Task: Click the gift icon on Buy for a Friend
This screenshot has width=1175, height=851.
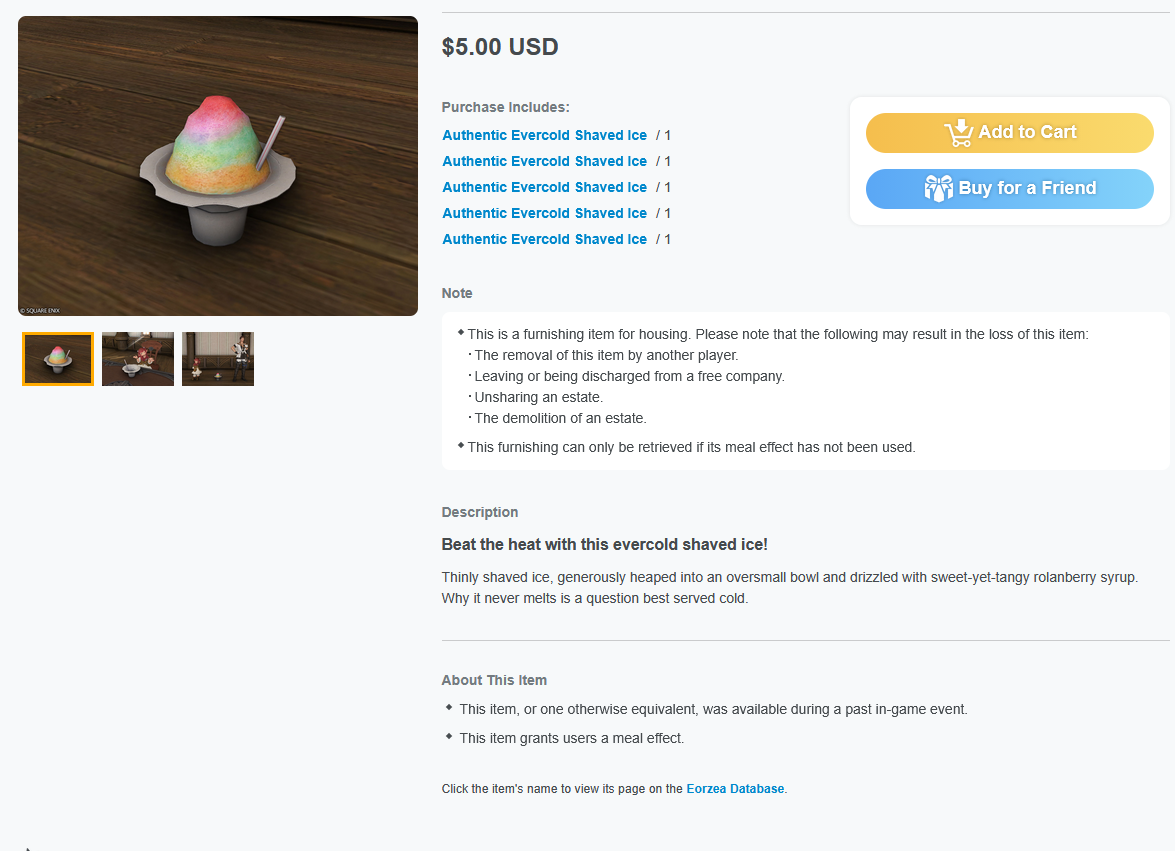Action: [x=938, y=188]
